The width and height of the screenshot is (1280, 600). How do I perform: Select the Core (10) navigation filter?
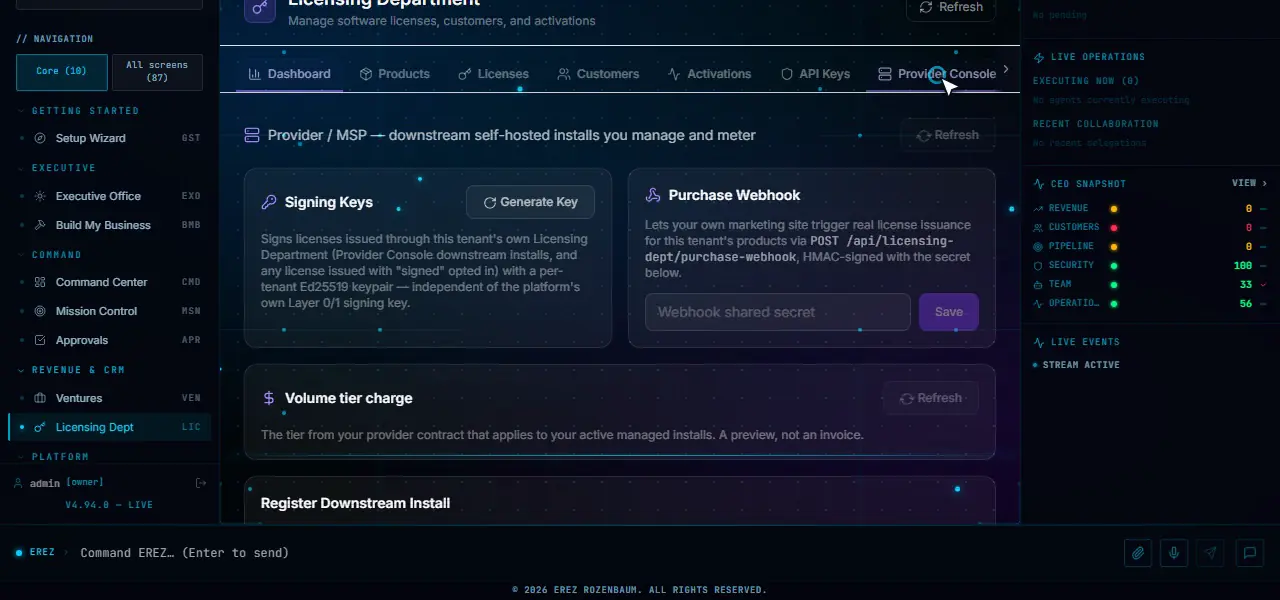click(61, 72)
